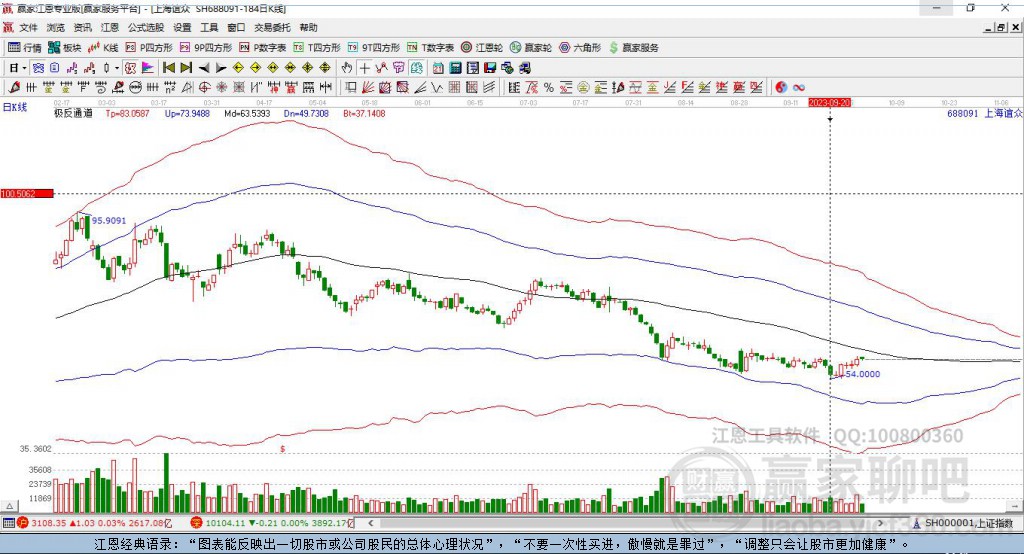Restore the inner chart window
The width and height of the screenshot is (1024, 554).
[x=1001, y=27]
